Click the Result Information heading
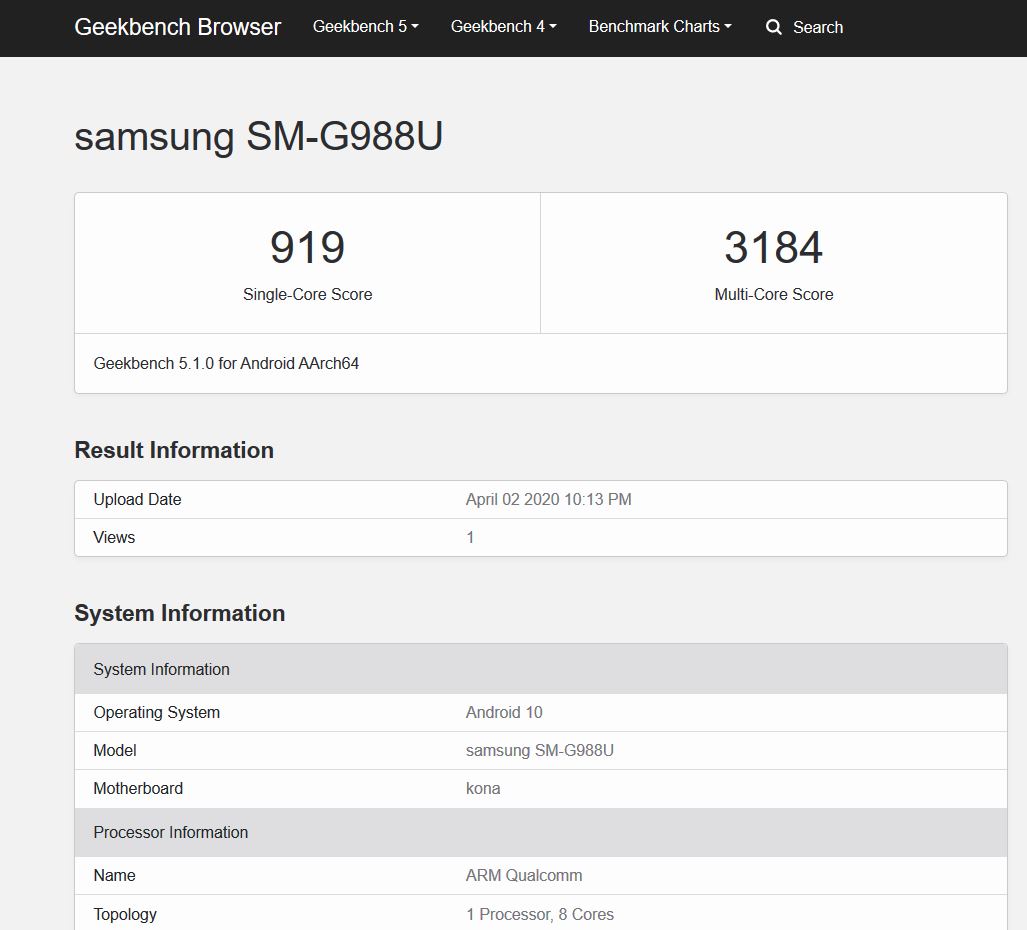 click(174, 450)
